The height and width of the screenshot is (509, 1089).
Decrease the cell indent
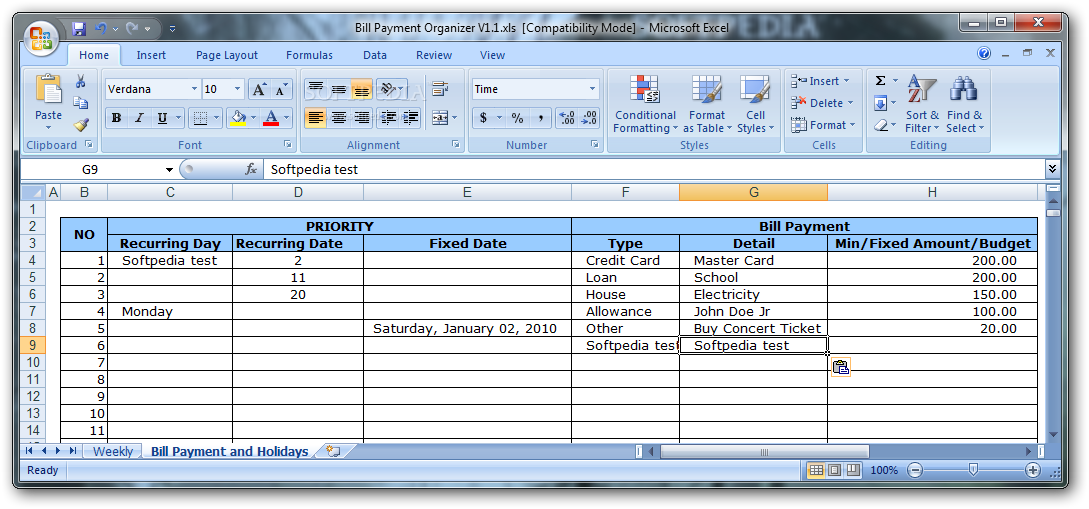tap(389, 118)
